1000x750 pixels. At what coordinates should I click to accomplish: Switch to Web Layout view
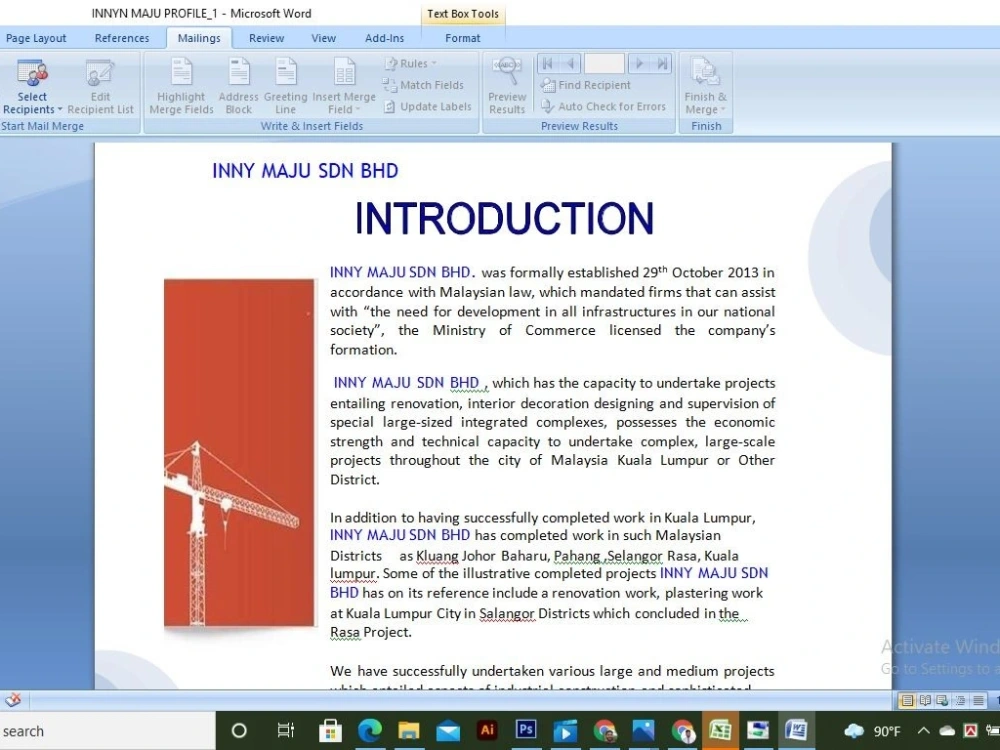coord(942,701)
